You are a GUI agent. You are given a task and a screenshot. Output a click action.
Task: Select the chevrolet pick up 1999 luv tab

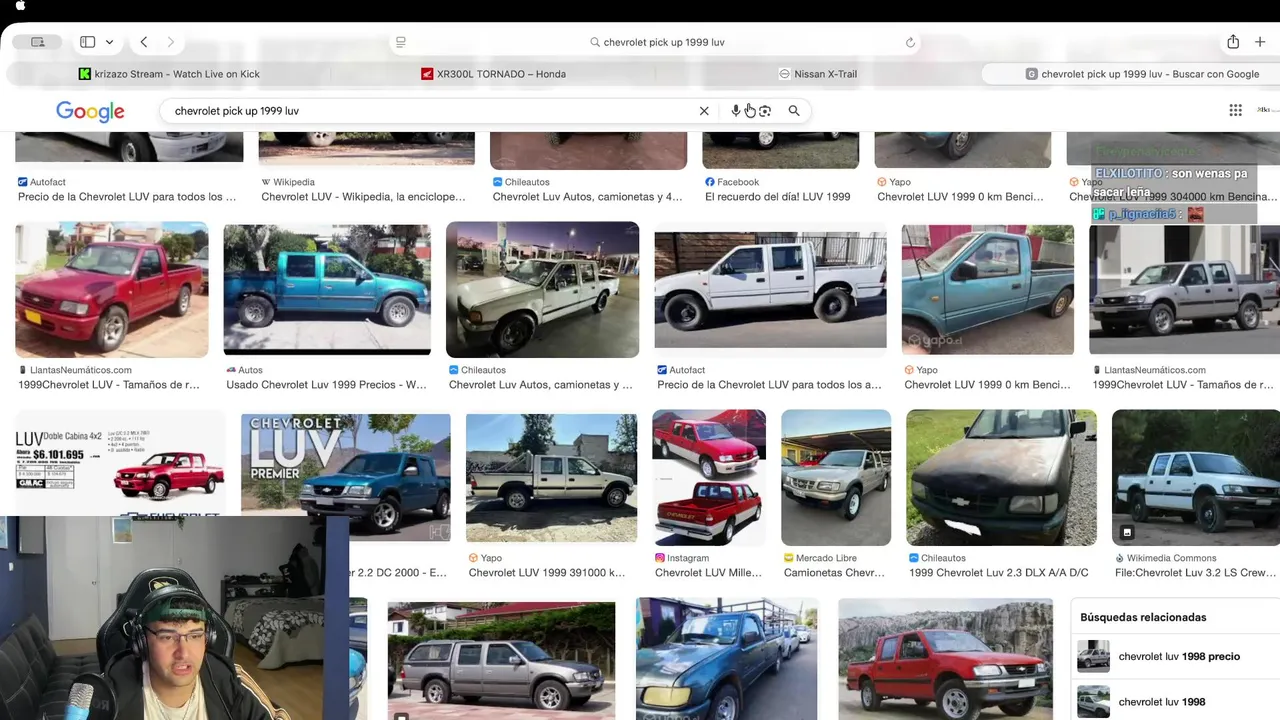click(x=1141, y=74)
